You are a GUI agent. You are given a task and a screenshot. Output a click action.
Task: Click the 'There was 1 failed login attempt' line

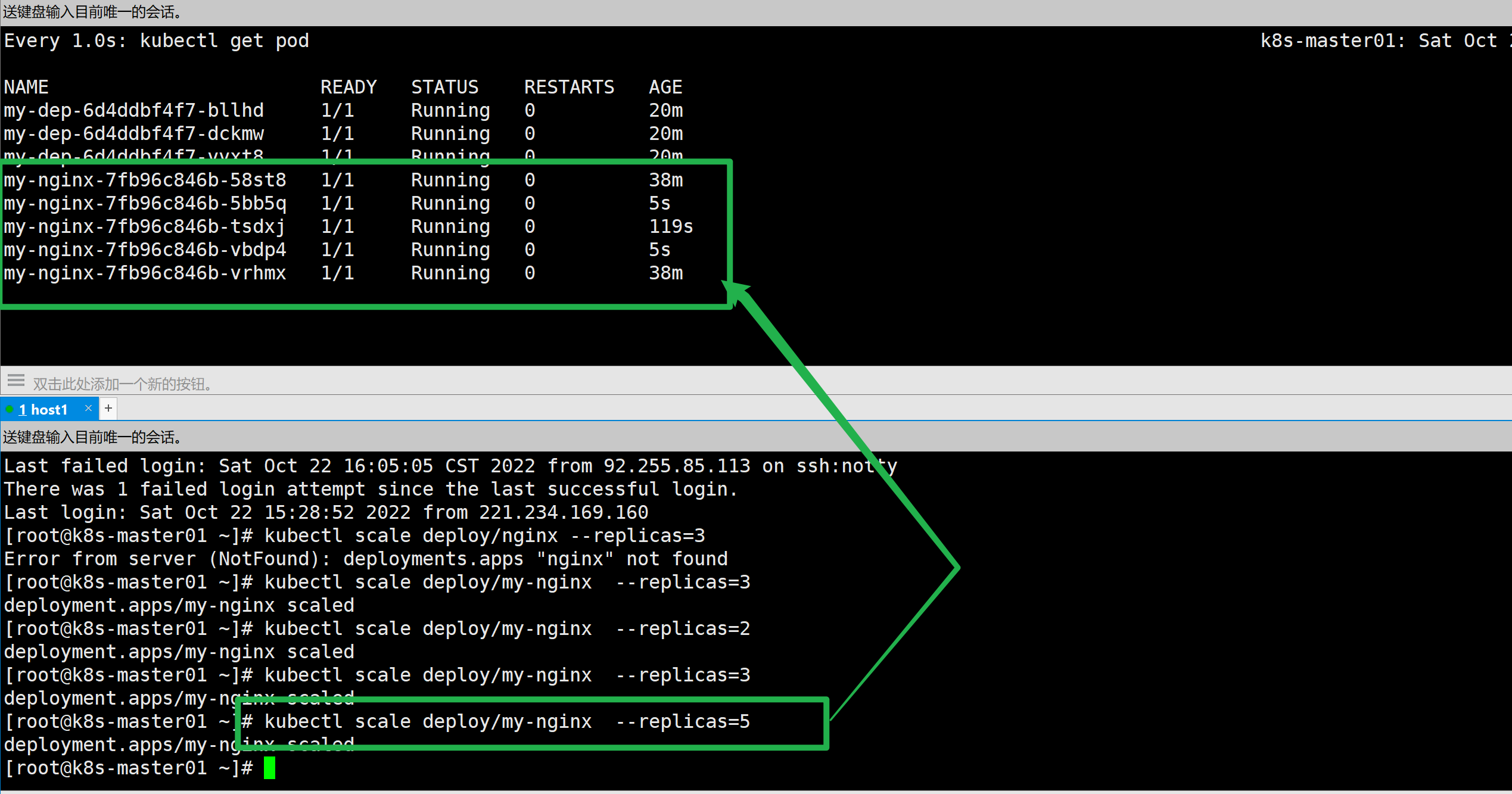tap(371, 489)
